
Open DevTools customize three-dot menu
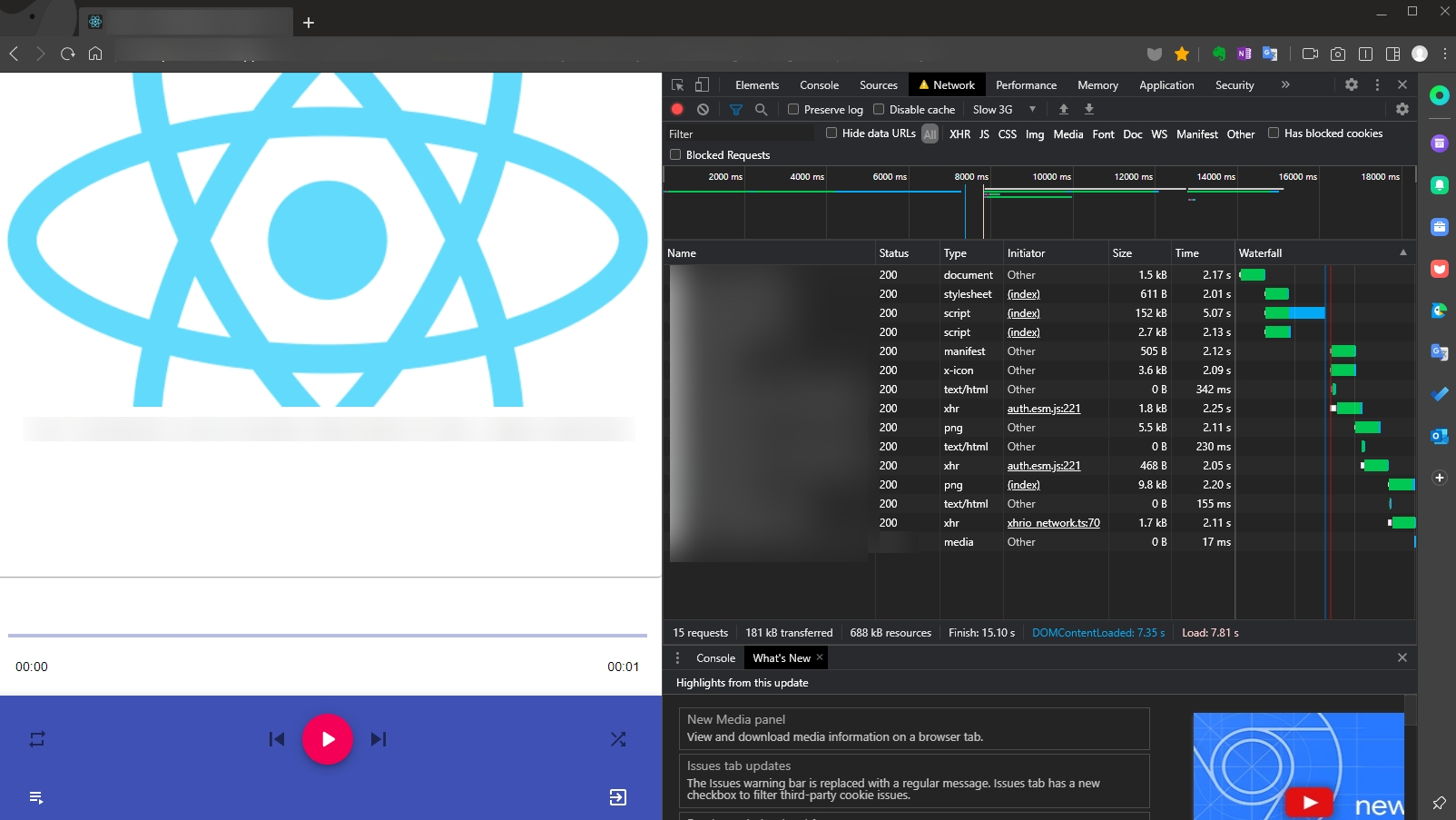point(1377,84)
